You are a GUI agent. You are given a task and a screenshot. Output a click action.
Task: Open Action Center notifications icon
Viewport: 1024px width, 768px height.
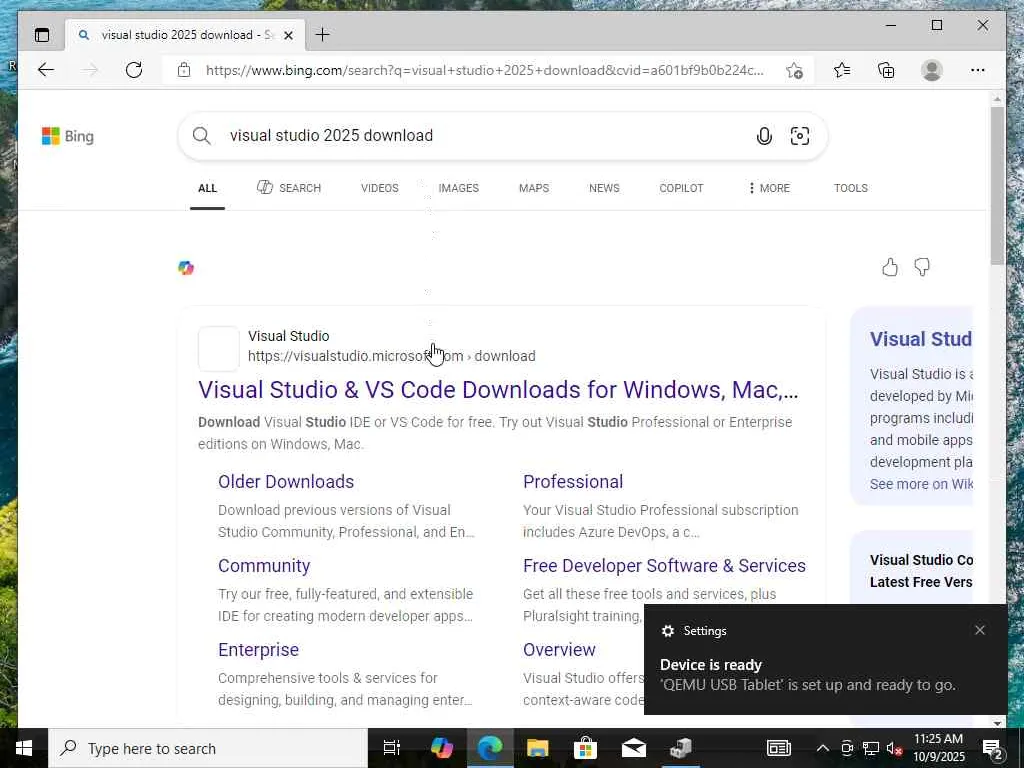click(993, 748)
